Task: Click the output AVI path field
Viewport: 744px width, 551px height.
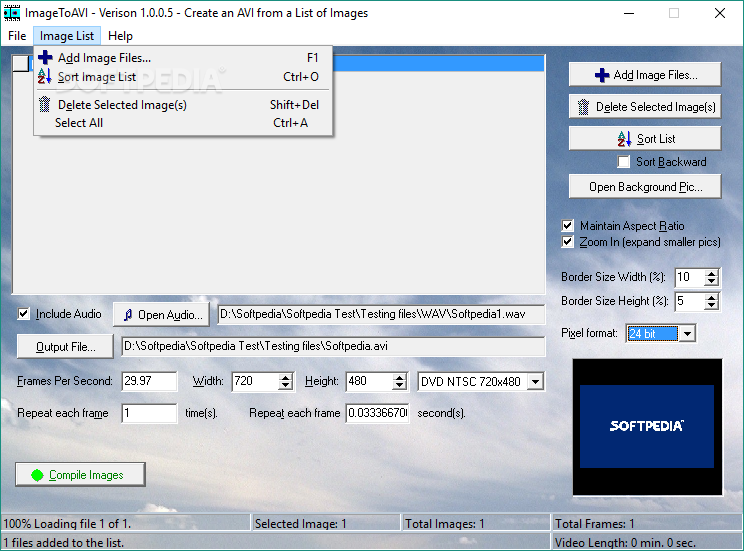Action: (x=333, y=346)
